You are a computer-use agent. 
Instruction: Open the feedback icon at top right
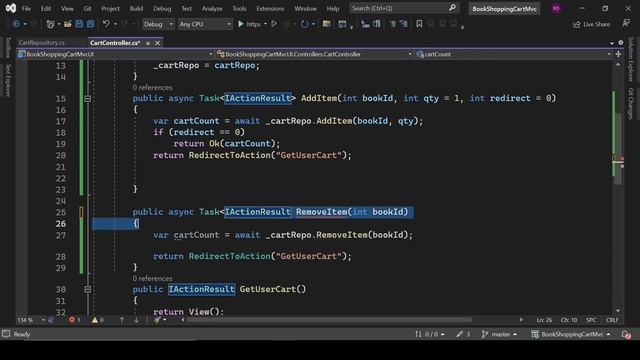click(x=626, y=23)
